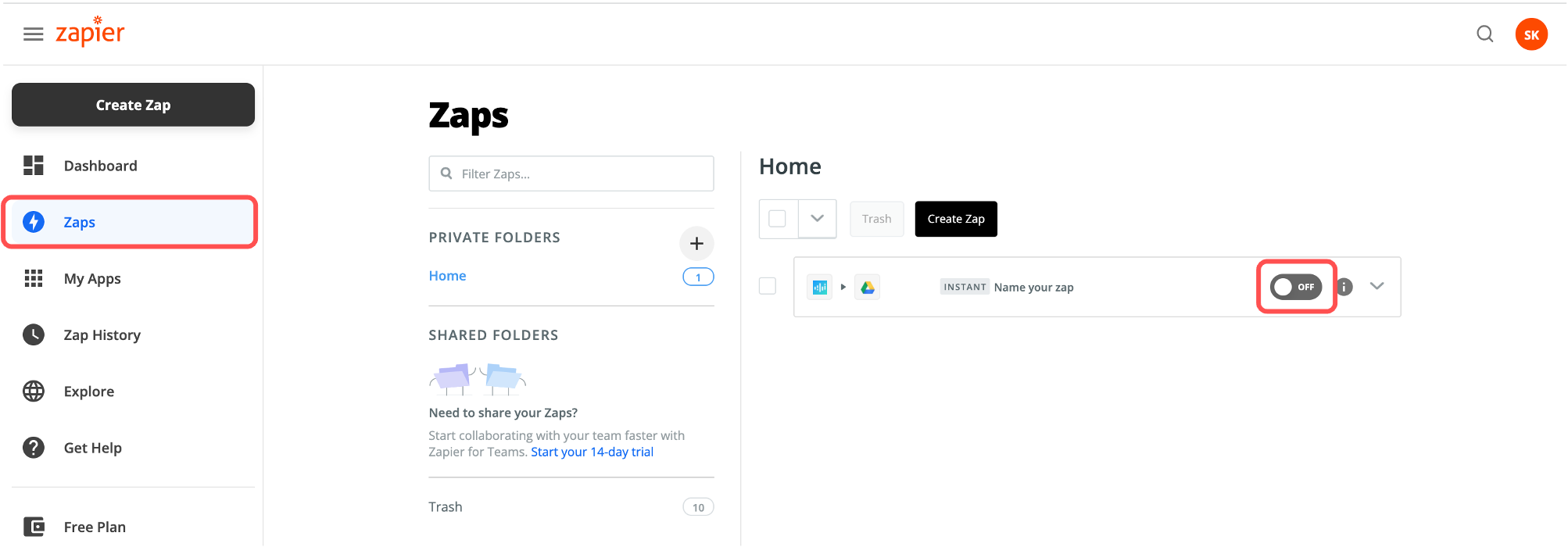Viewport: 1568px width, 547px height.
Task: Add a private folder with plus icon
Action: tap(696, 244)
